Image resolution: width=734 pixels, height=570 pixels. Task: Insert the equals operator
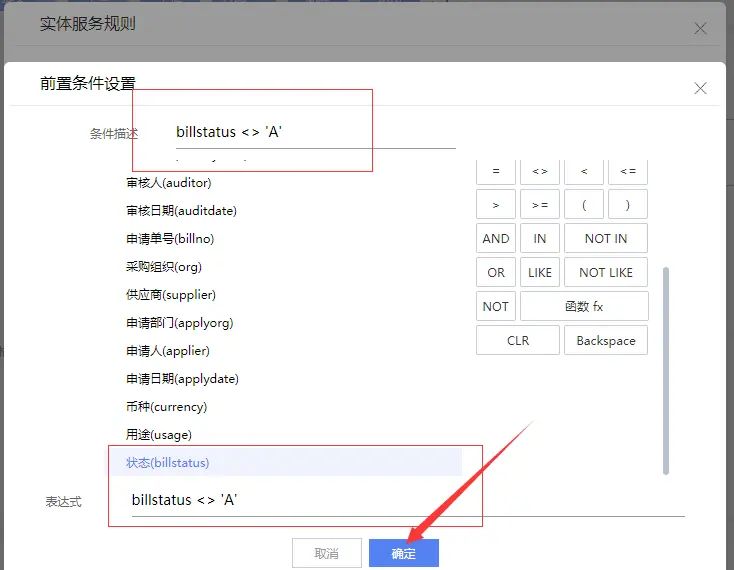496,171
